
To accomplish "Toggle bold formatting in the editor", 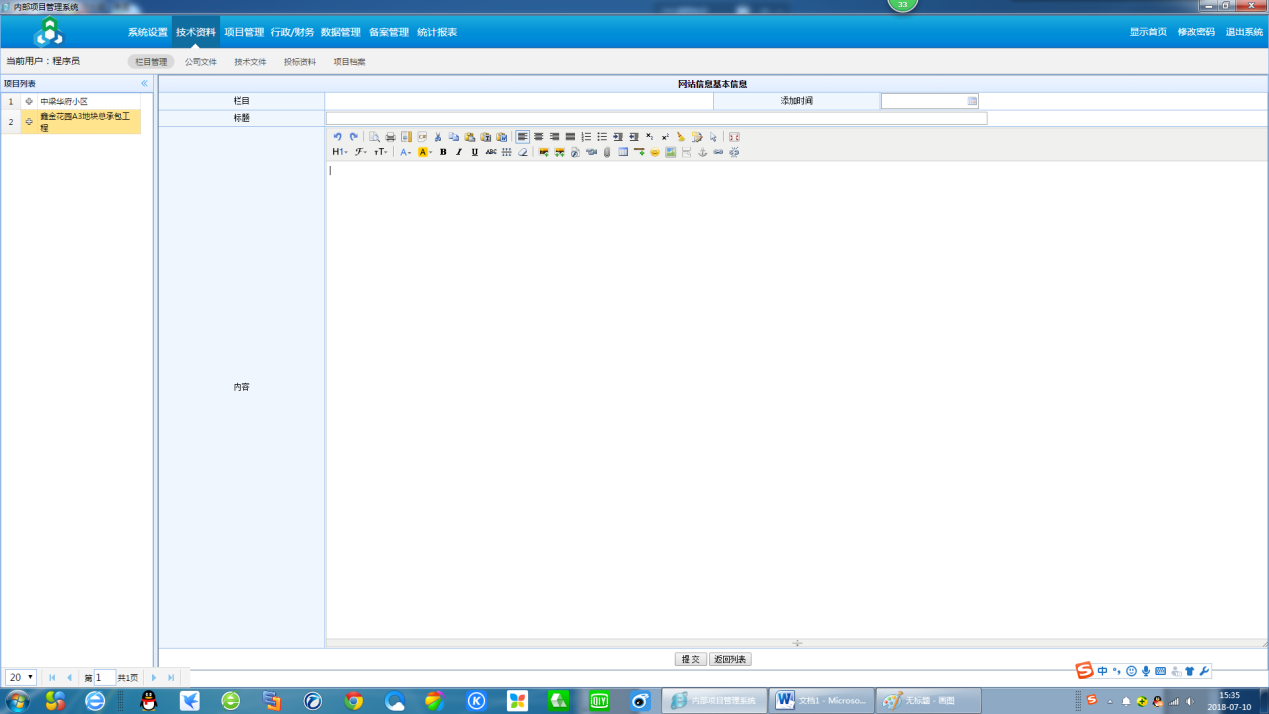I will tap(443, 152).
